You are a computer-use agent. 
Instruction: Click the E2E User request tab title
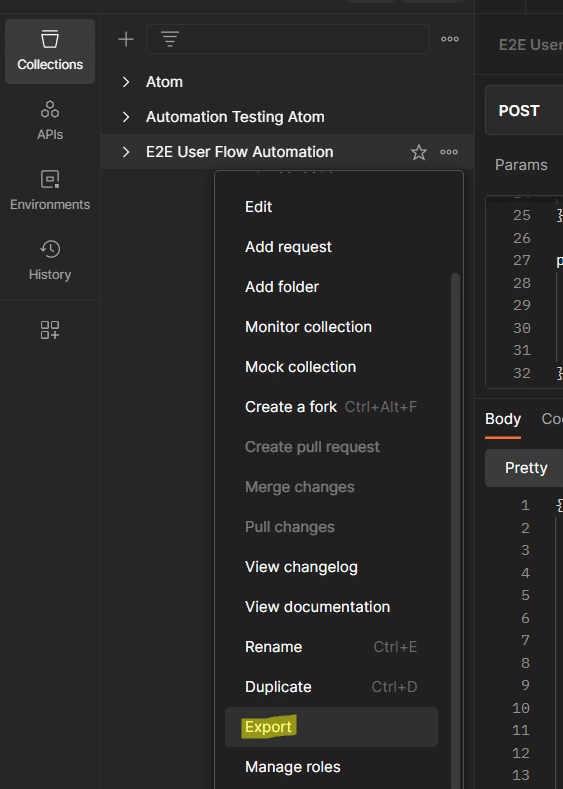click(530, 45)
